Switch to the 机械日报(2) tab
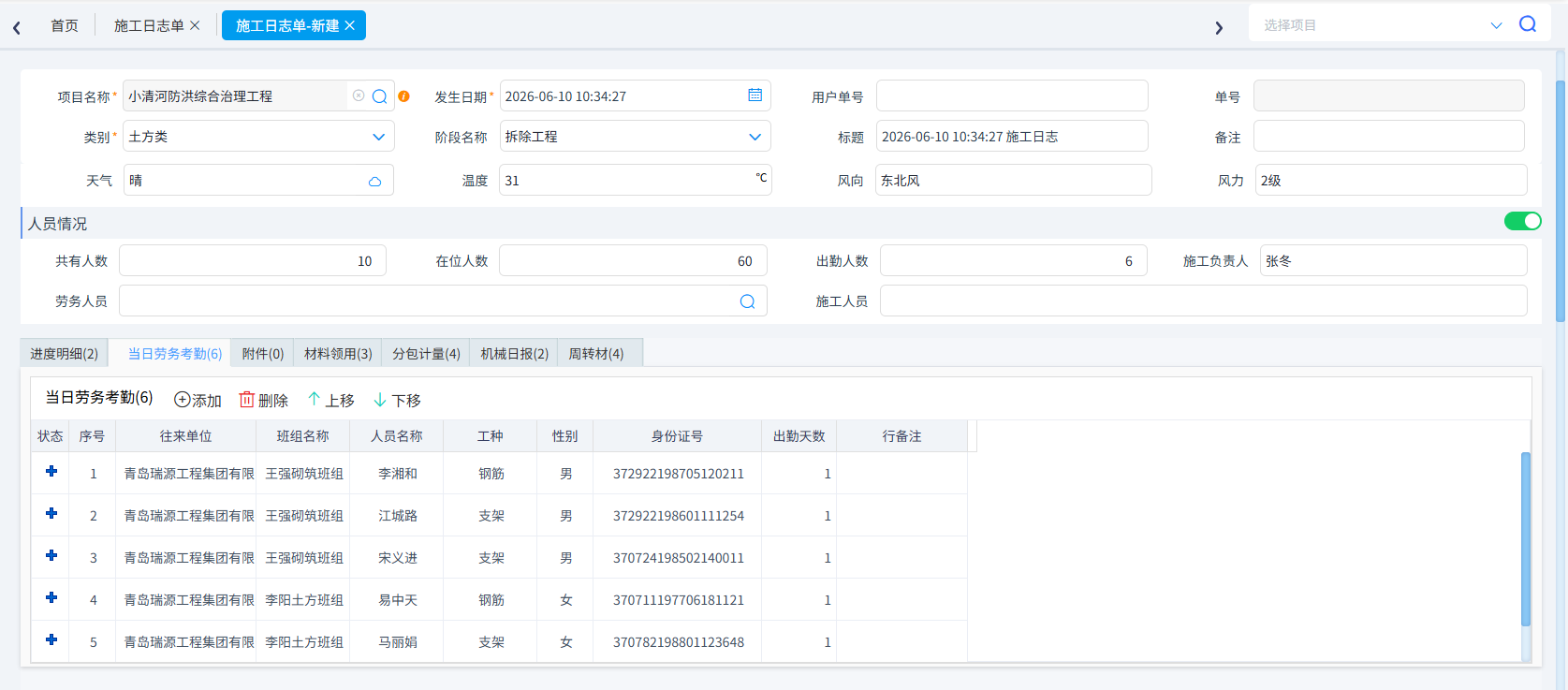The height and width of the screenshot is (690, 1568). 514,354
